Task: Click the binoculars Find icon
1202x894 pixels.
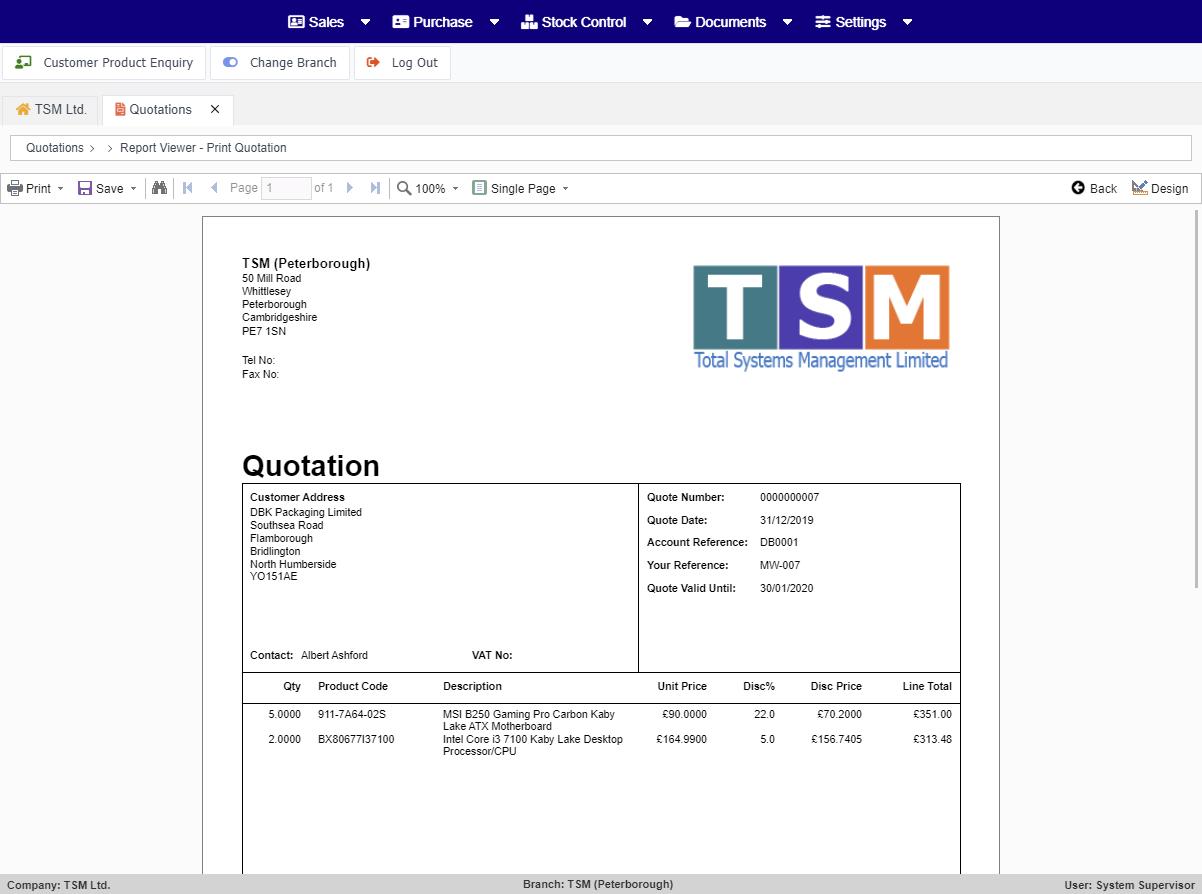Action: (x=159, y=188)
